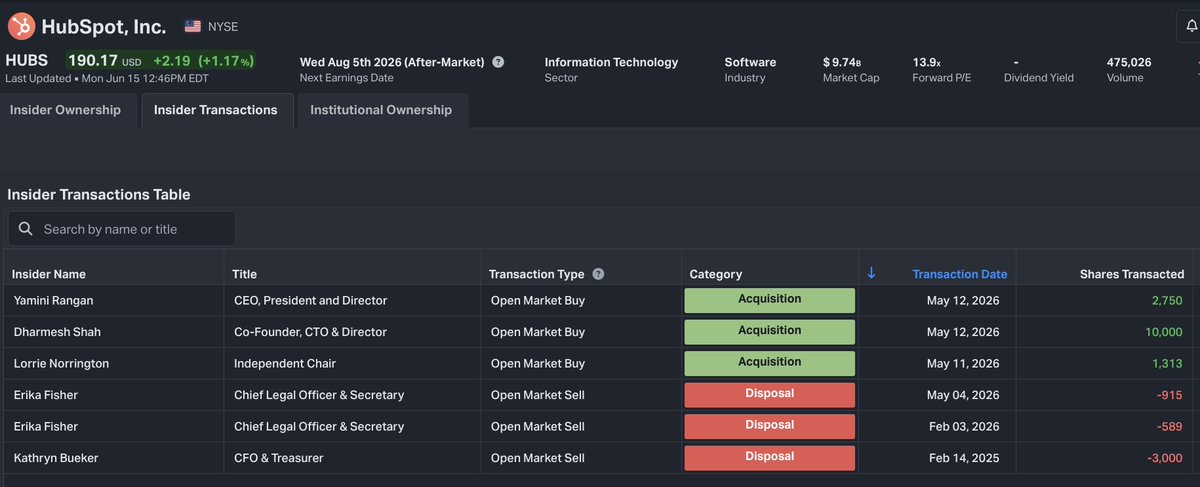Sort by Transaction Date column header
Viewport: 1200px width, 487px height.
(x=959, y=274)
